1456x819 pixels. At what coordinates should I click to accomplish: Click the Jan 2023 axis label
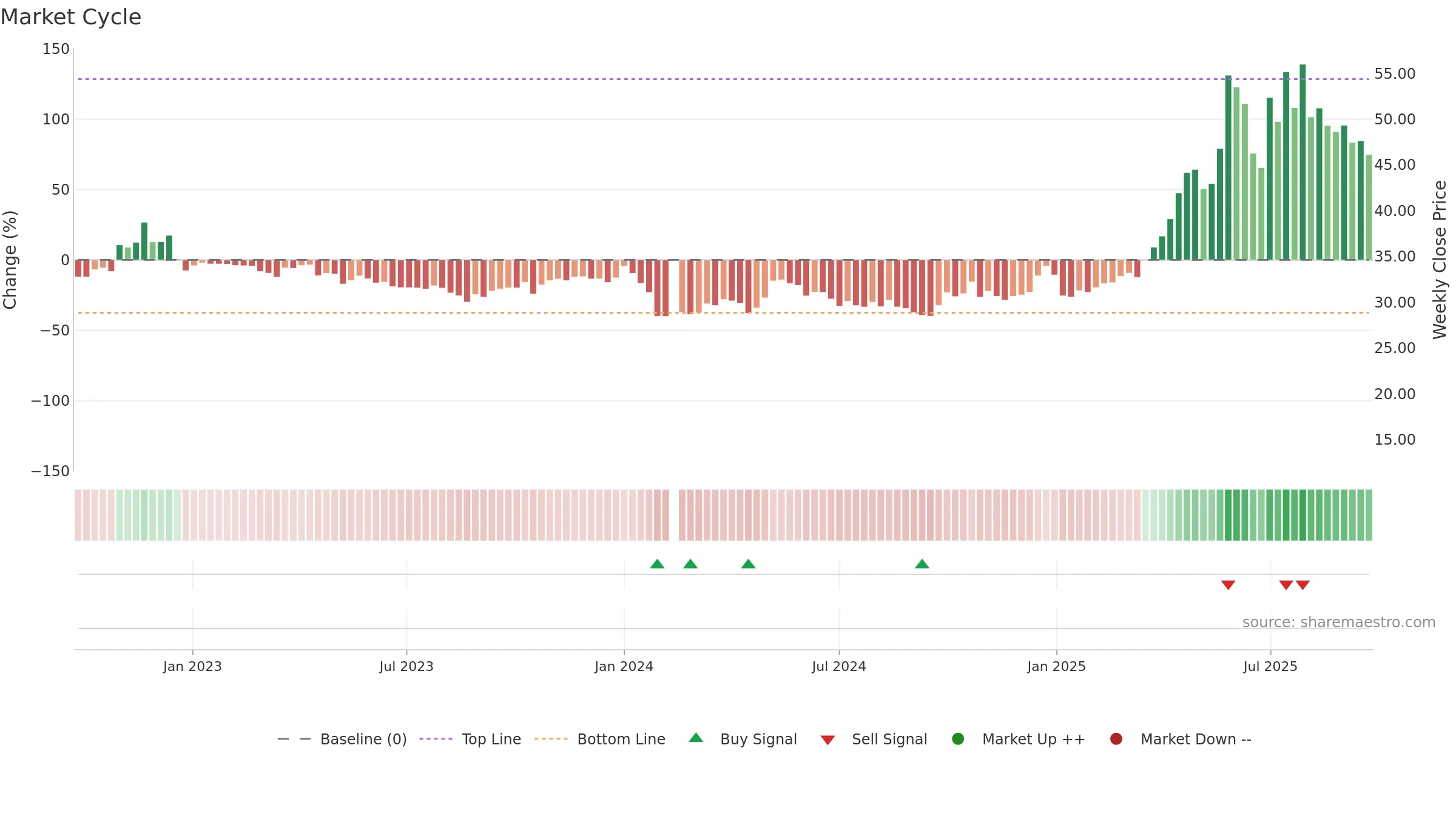pyautogui.click(x=192, y=667)
